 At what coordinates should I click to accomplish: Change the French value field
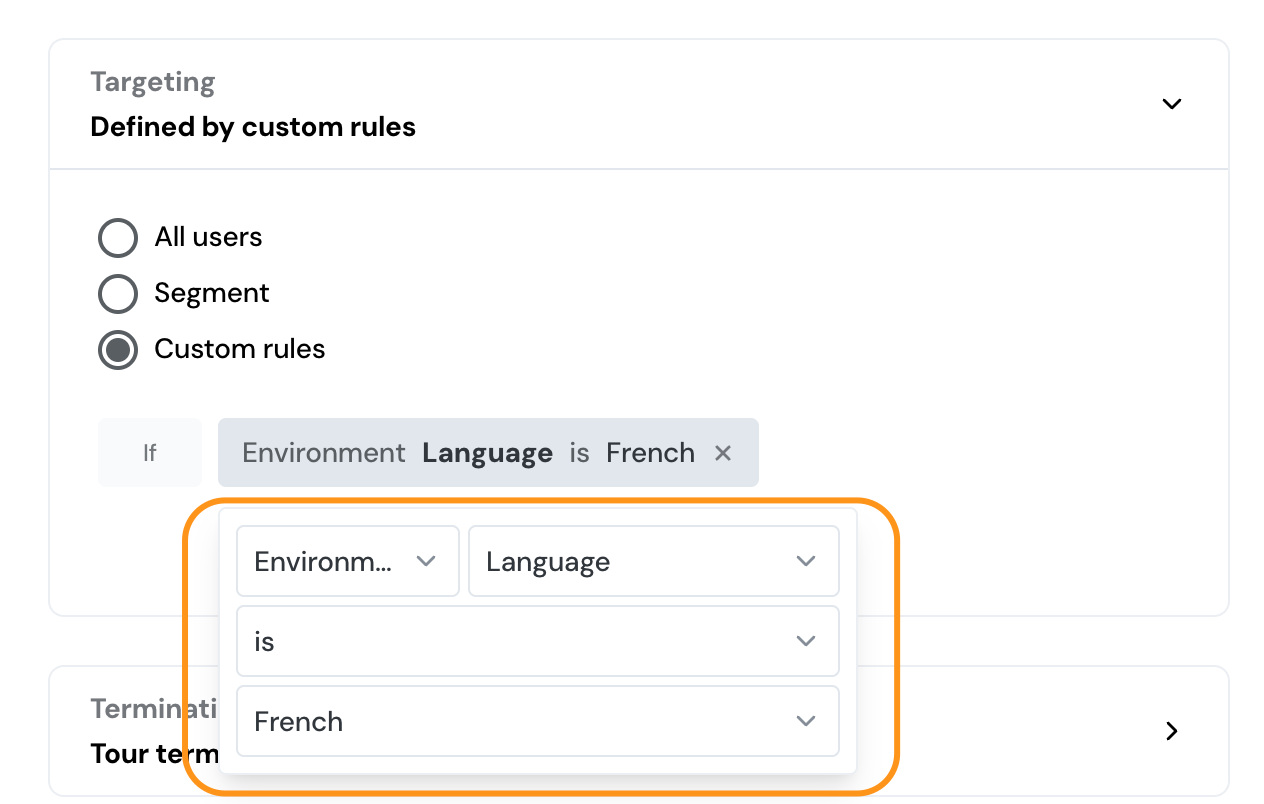point(500,721)
